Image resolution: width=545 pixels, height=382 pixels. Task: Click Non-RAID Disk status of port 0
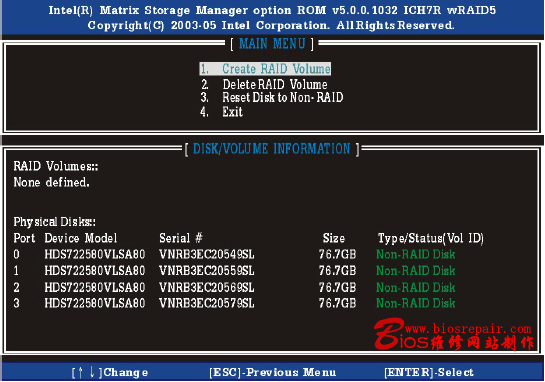point(416,254)
